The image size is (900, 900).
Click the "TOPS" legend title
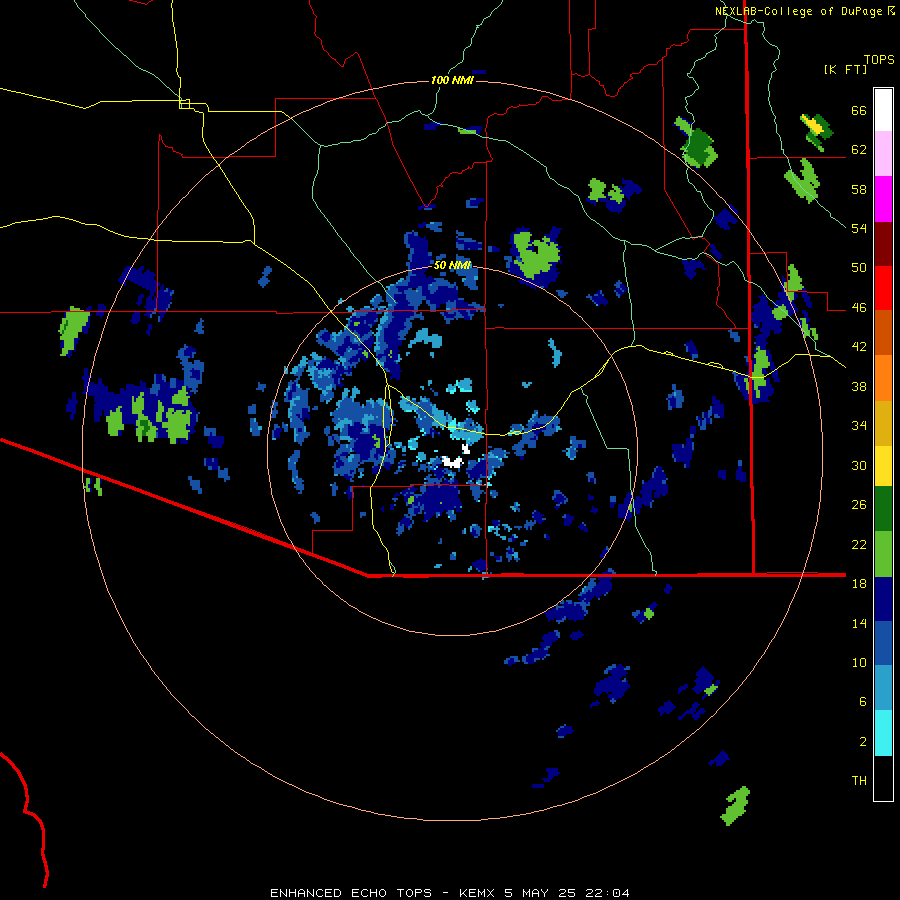coord(879,60)
